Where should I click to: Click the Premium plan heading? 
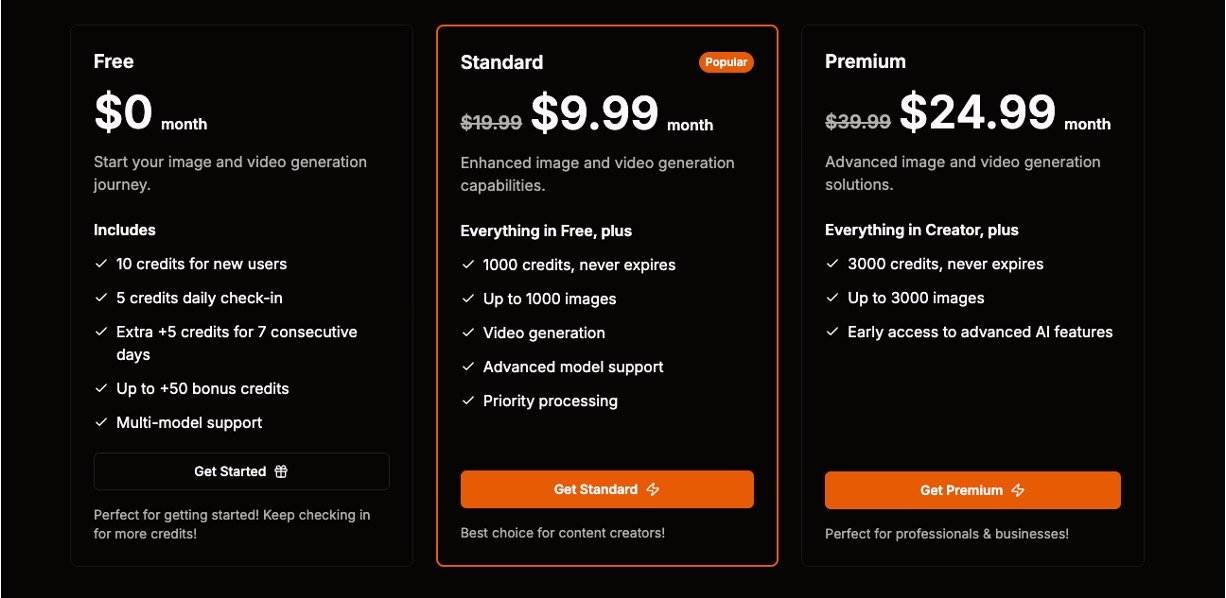(x=865, y=61)
